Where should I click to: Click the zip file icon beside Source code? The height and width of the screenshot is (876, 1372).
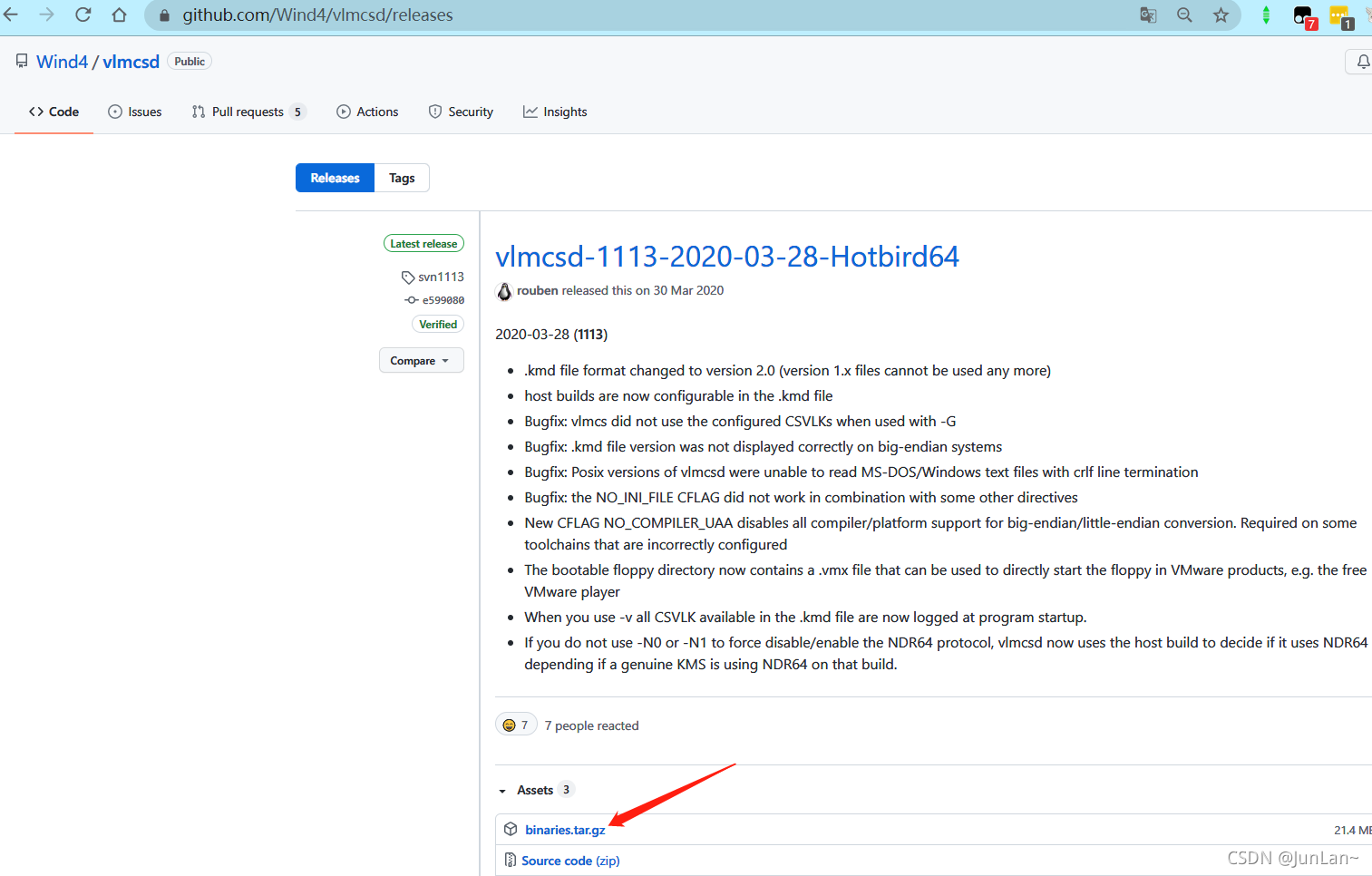pos(511,860)
